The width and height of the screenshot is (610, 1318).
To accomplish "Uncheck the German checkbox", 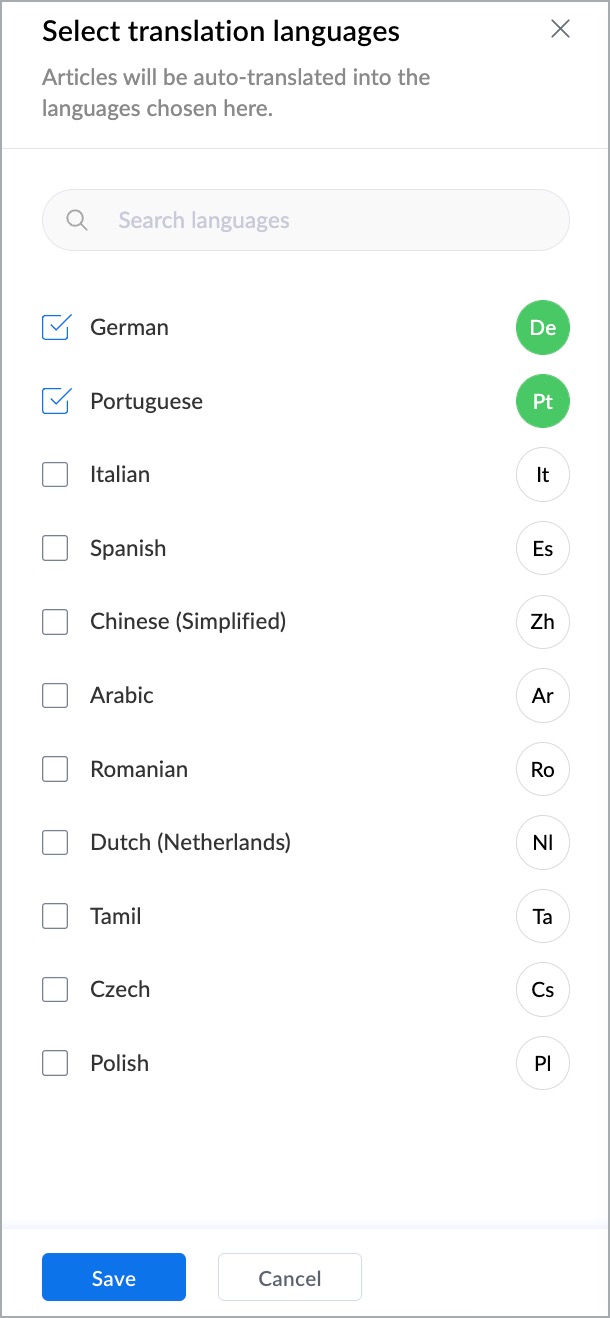I will coord(55,327).
